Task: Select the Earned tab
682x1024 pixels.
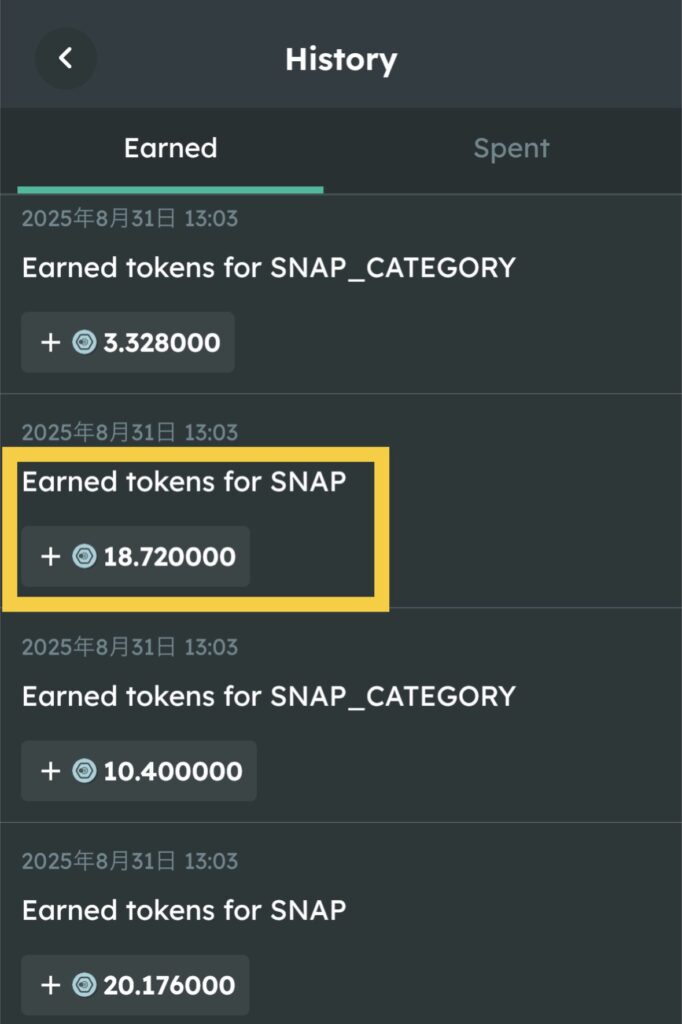Action: [170, 148]
